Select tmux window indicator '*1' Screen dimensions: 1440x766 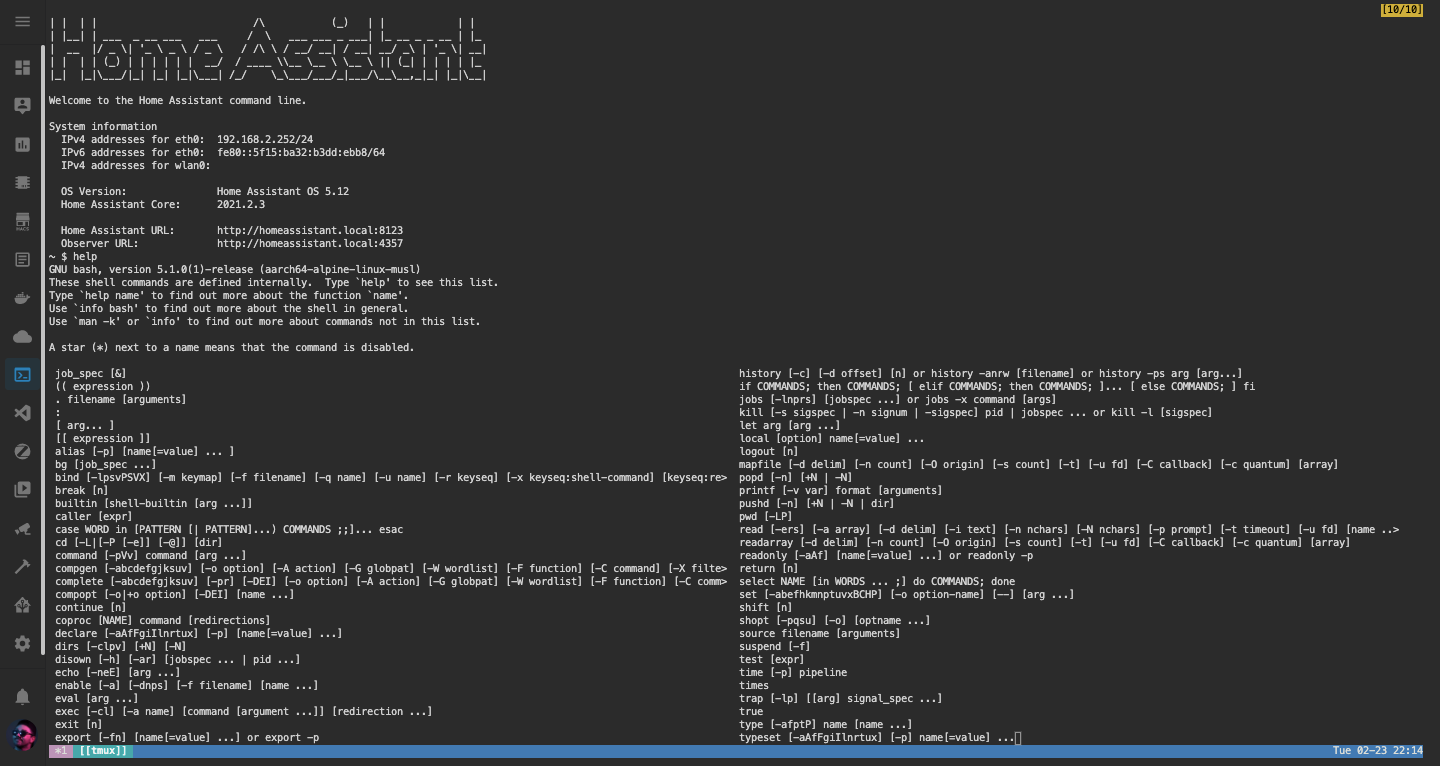(x=61, y=751)
